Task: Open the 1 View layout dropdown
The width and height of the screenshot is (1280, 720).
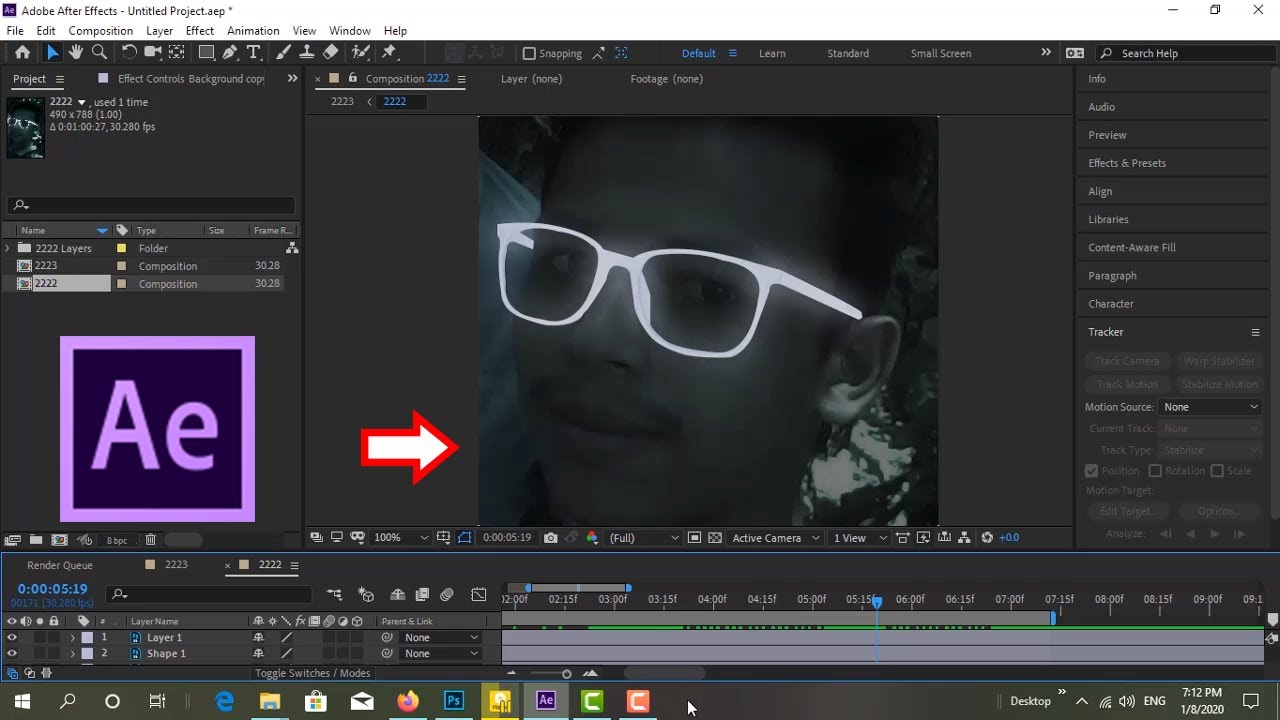Action: coord(860,538)
